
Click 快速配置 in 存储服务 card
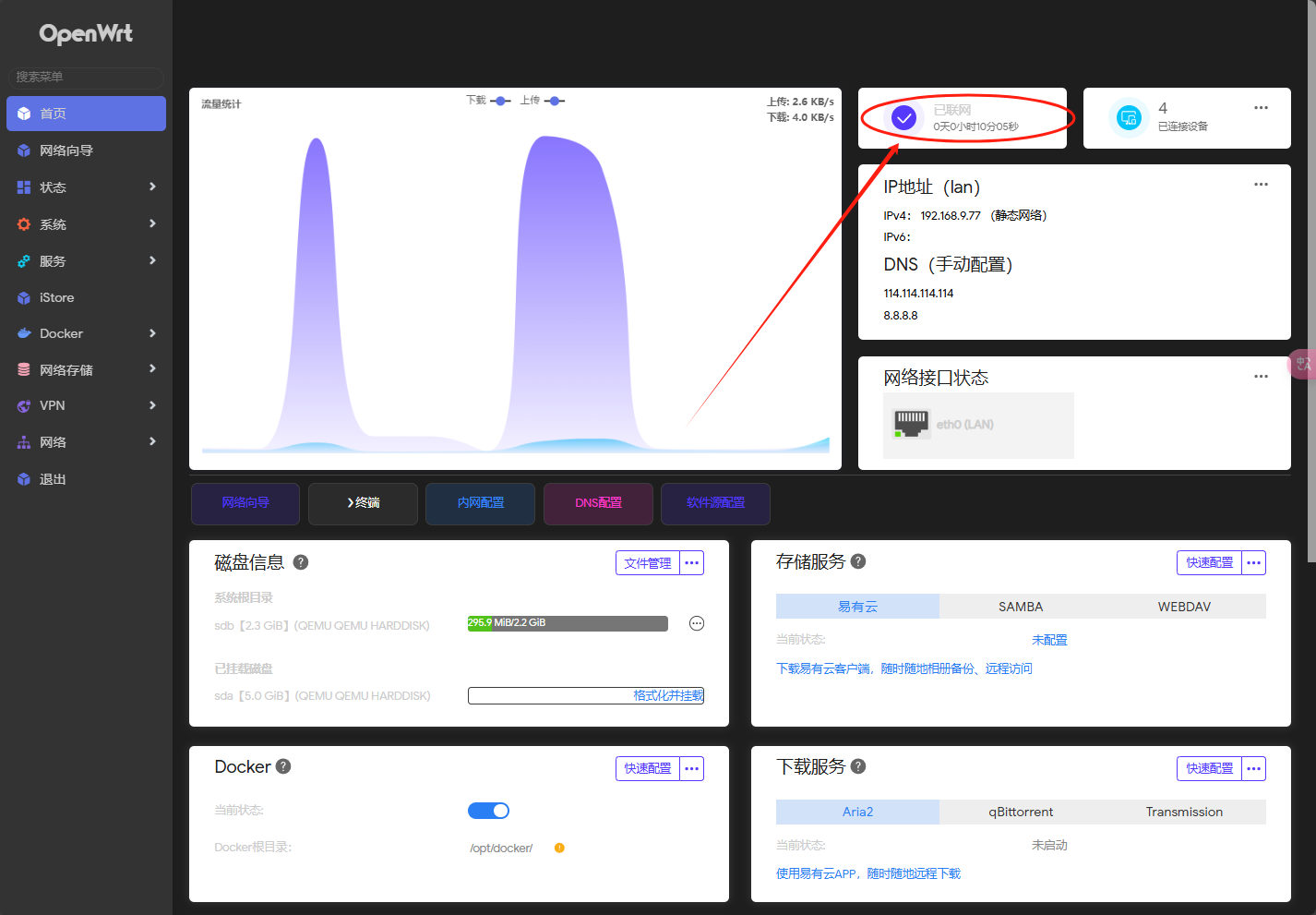[x=1209, y=563]
